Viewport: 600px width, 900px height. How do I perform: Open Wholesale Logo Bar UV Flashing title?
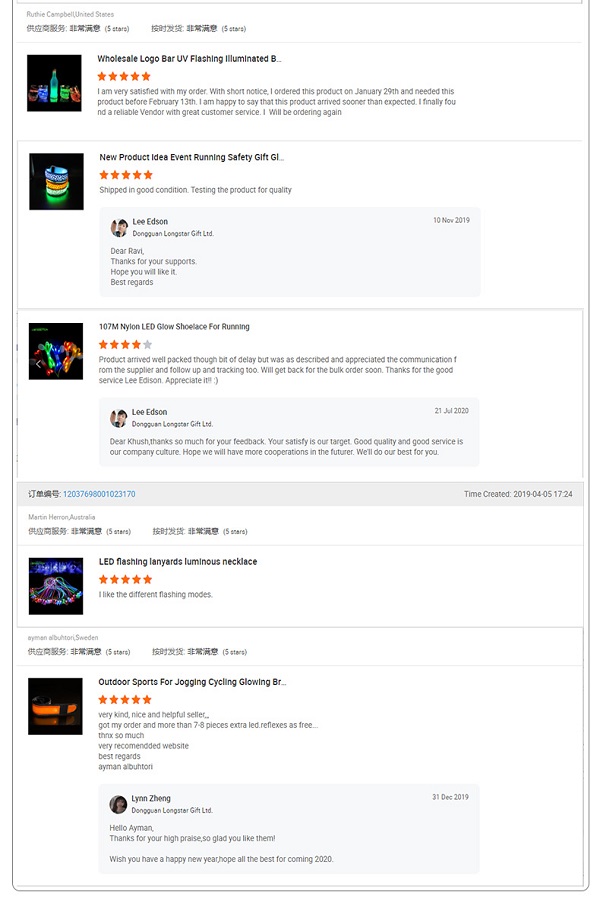[x=189, y=59]
